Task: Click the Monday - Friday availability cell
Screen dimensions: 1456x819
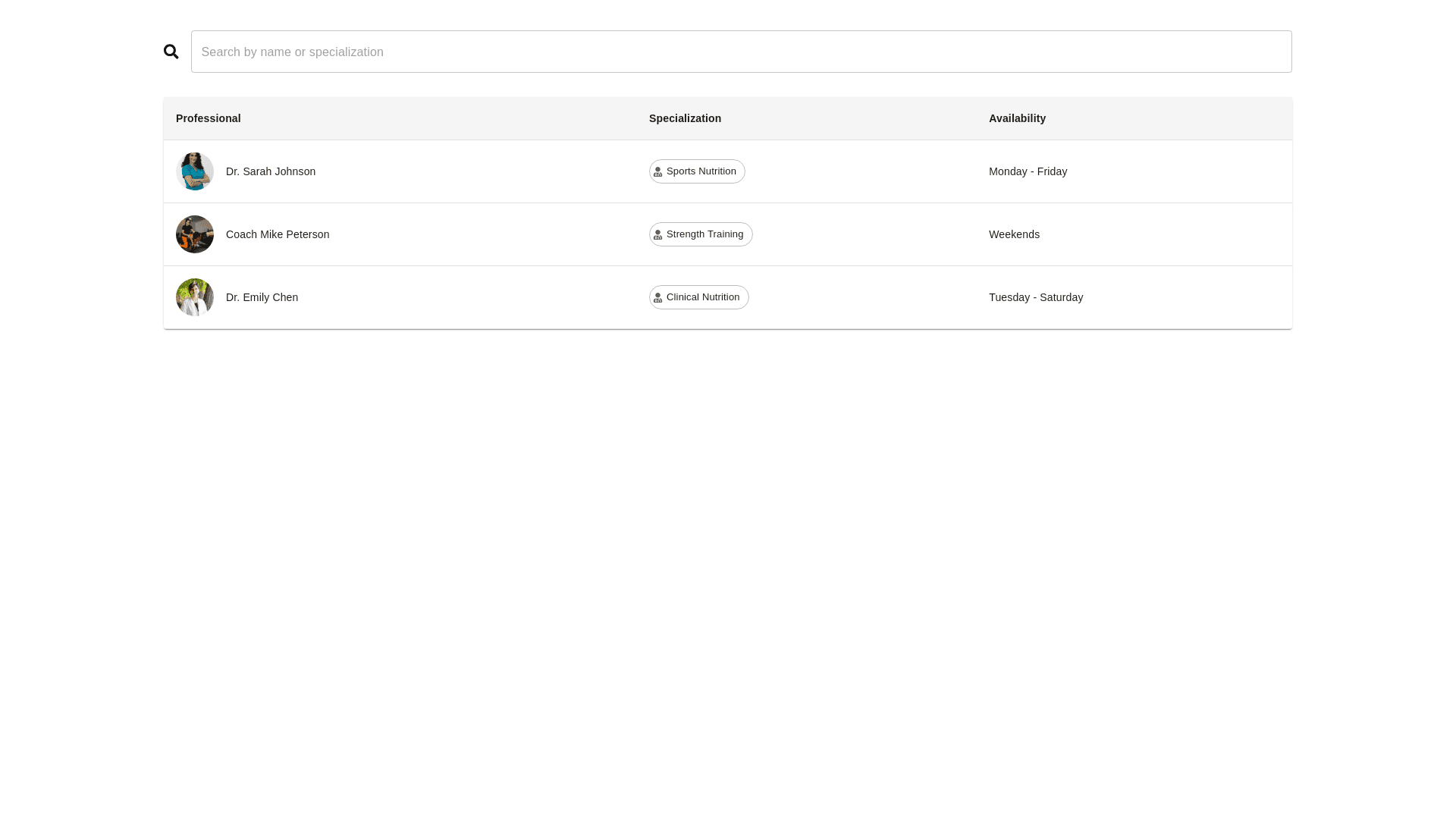Action: (1028, 171)
